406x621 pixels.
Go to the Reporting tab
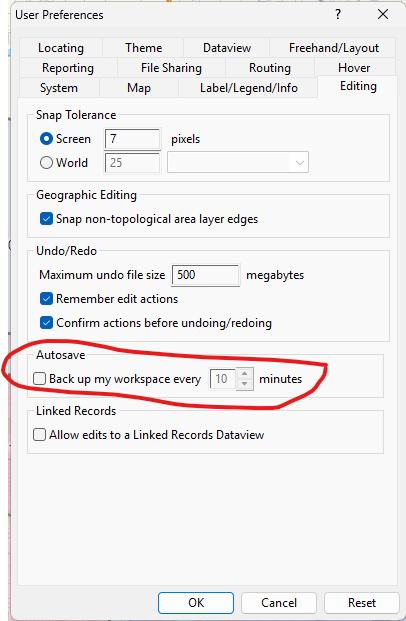[68, 68]
